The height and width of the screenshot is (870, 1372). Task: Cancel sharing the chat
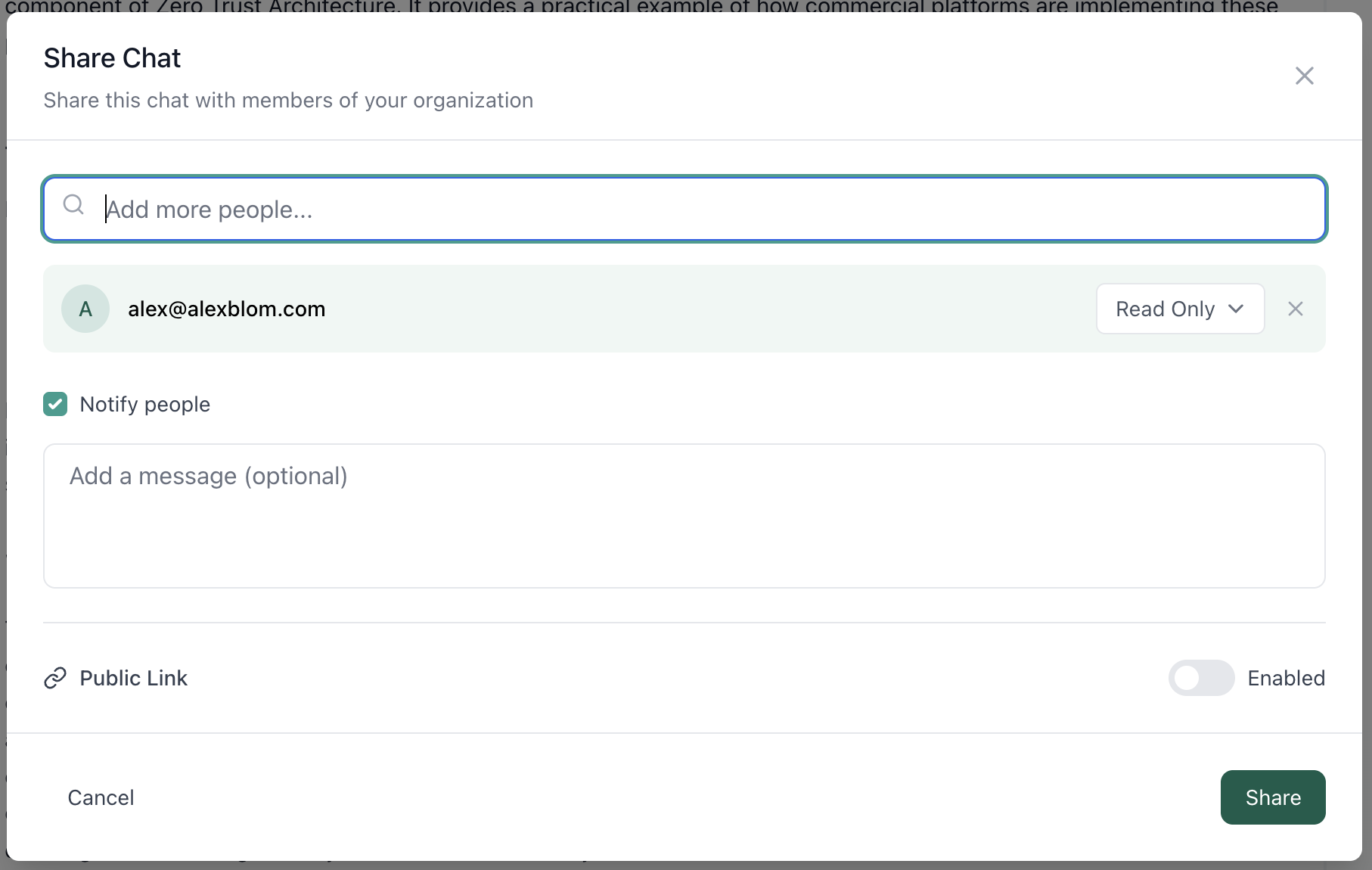(101, 797)
